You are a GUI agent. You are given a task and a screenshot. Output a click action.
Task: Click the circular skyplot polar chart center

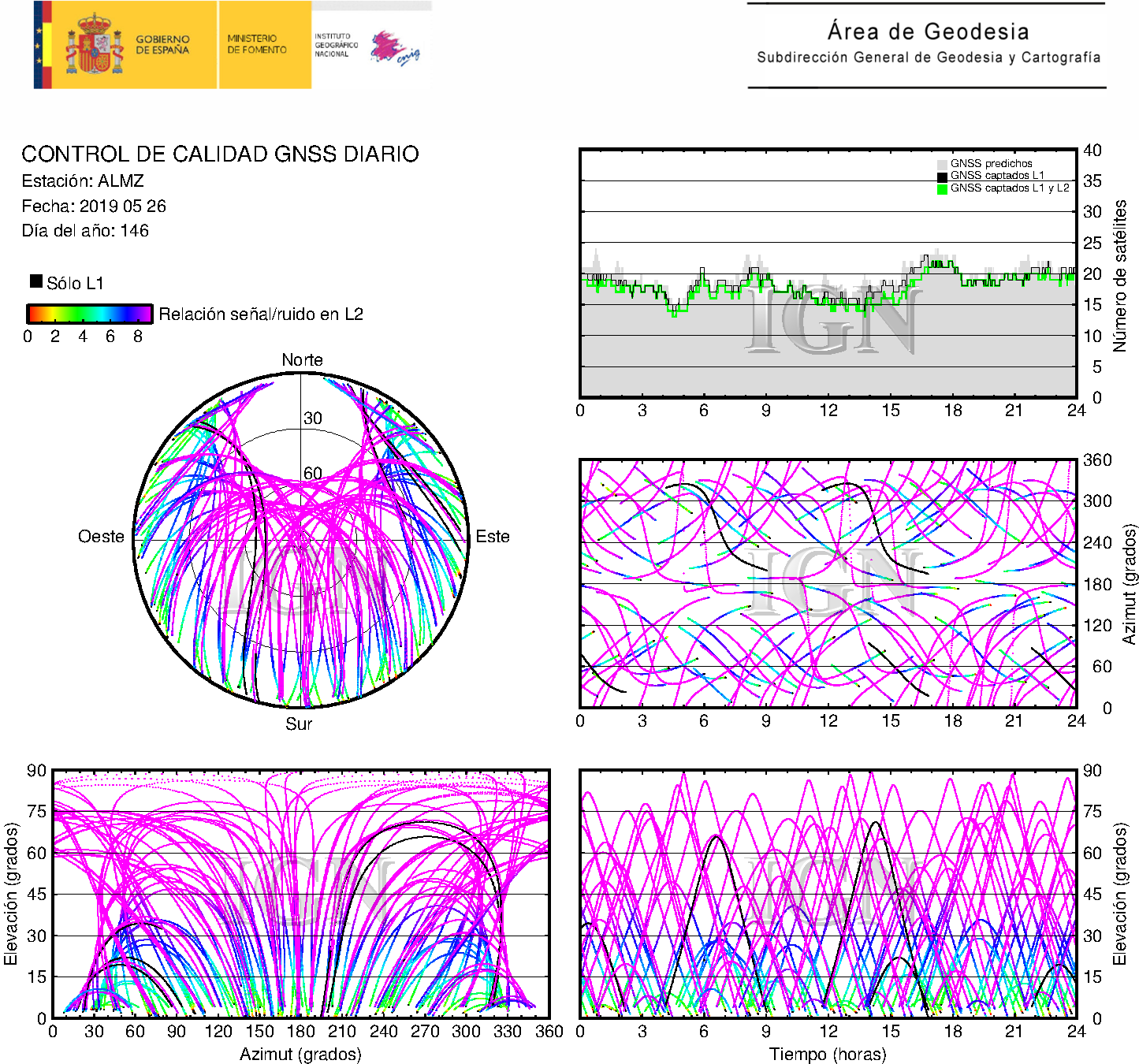pos(300,540)
